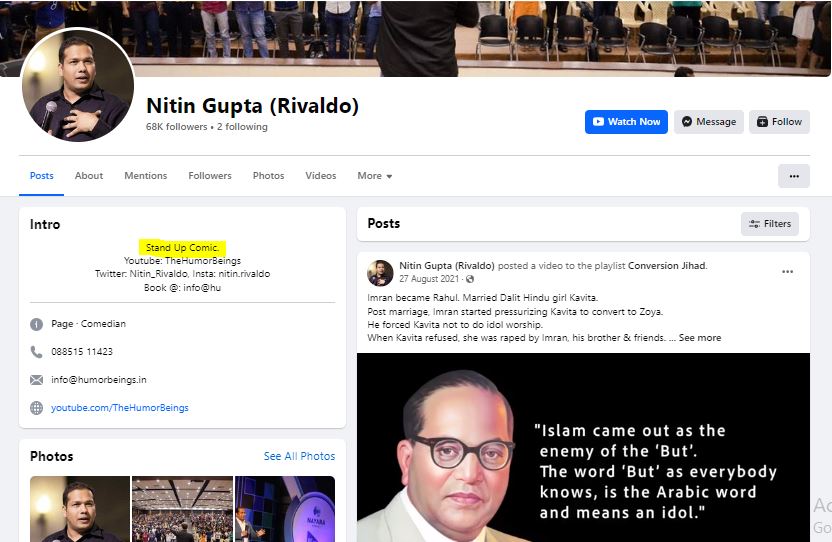The width and height of the screenshot is (832, 542).
Task: Open Message to the page
Action: click(708, 122)
